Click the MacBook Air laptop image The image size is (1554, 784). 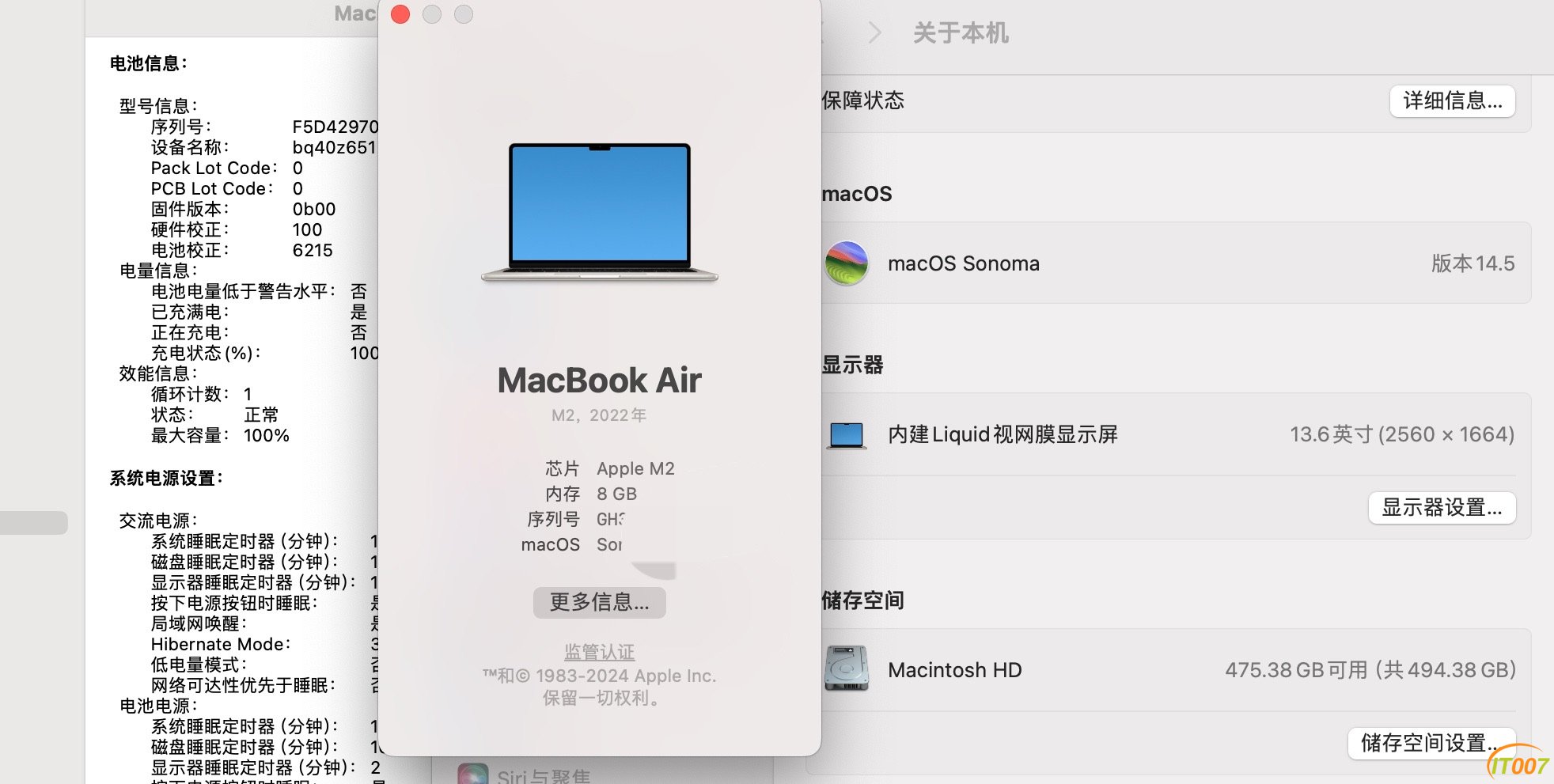600,212
